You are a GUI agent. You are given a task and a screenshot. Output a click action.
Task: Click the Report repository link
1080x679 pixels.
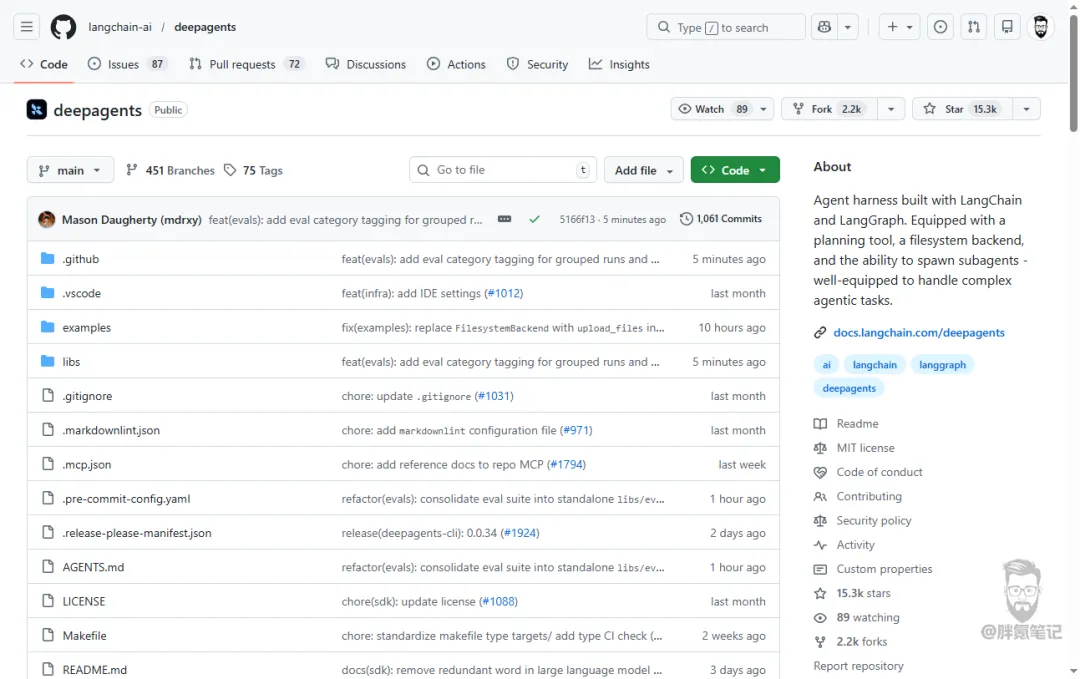pos(858,666)
